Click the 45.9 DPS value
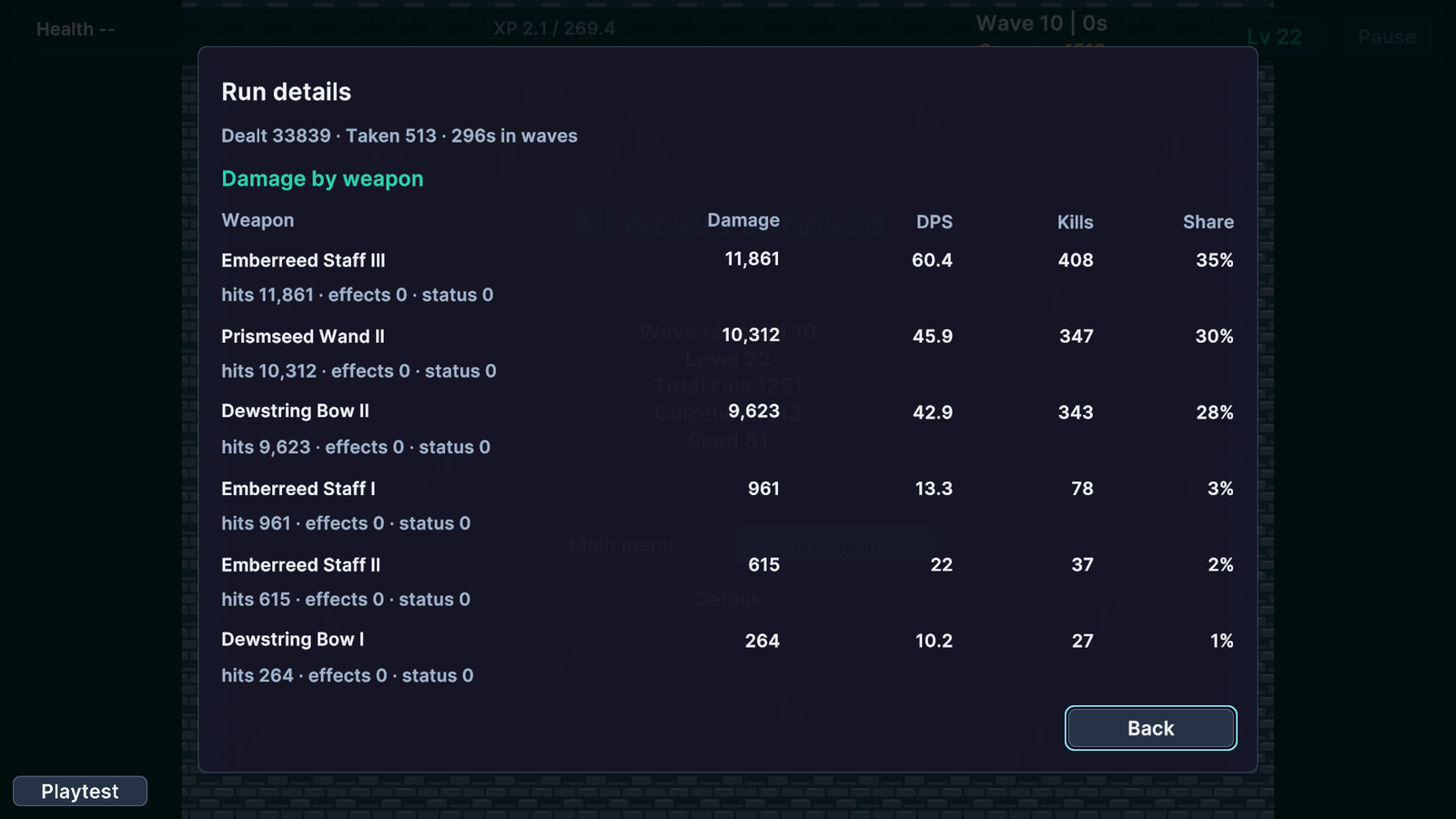 point(933,337)
